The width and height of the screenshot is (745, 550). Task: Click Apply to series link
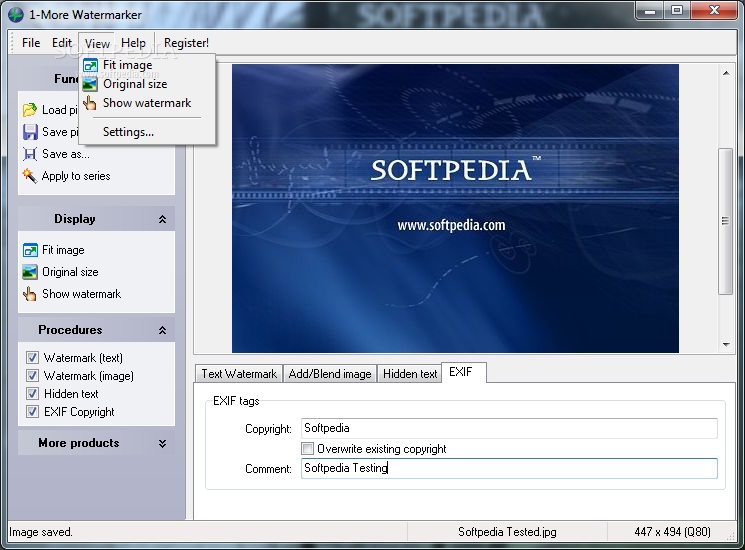[x=76, y=176]
